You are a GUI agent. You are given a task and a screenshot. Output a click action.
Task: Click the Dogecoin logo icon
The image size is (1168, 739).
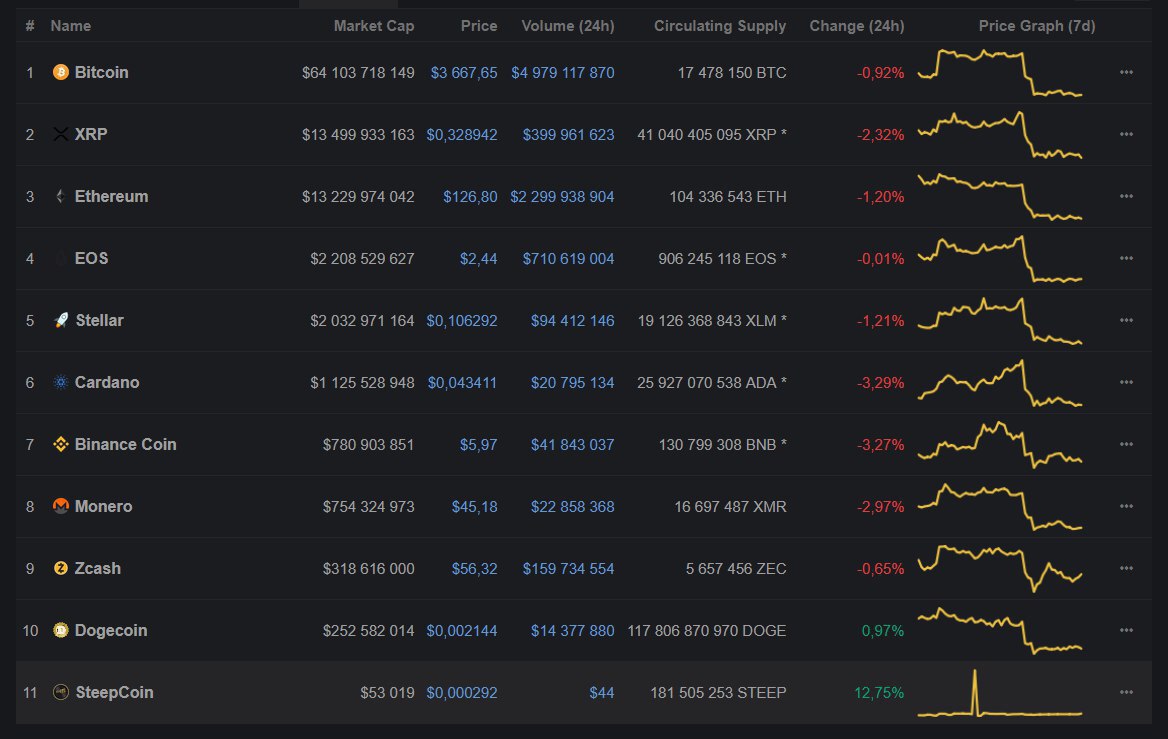pos(61,630)
